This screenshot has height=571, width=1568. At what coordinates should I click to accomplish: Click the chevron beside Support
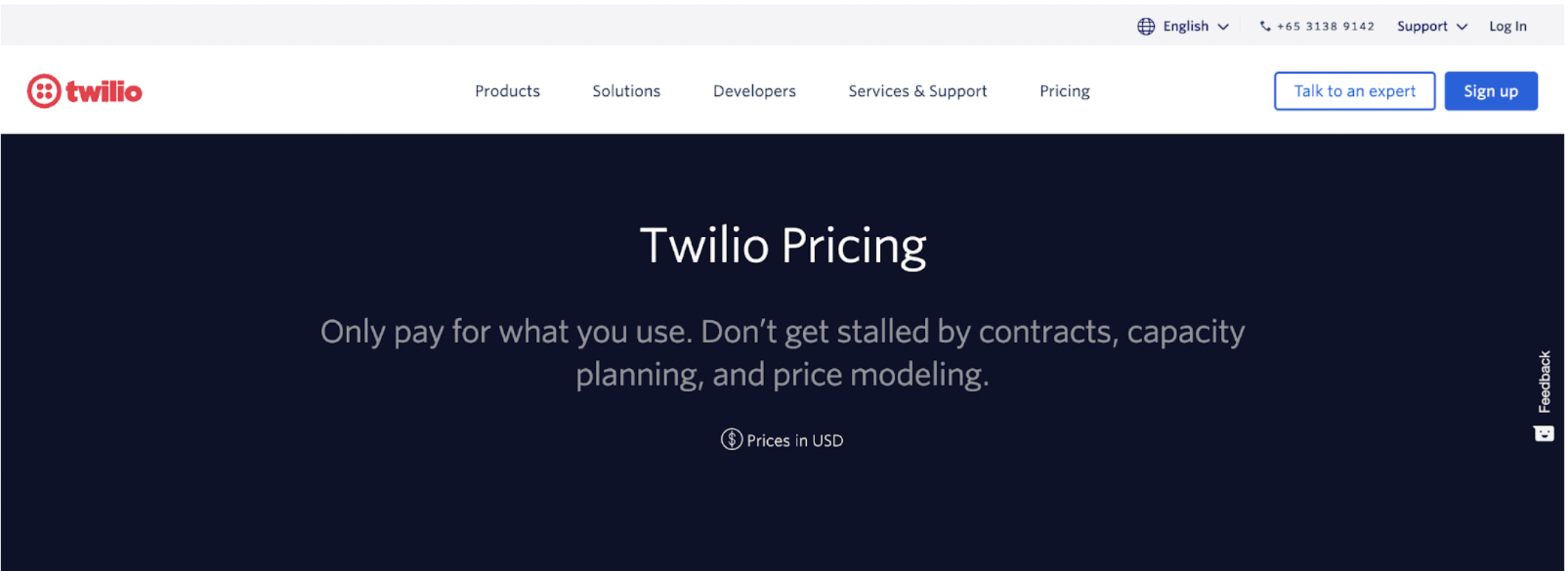[x=1462, y=27]
